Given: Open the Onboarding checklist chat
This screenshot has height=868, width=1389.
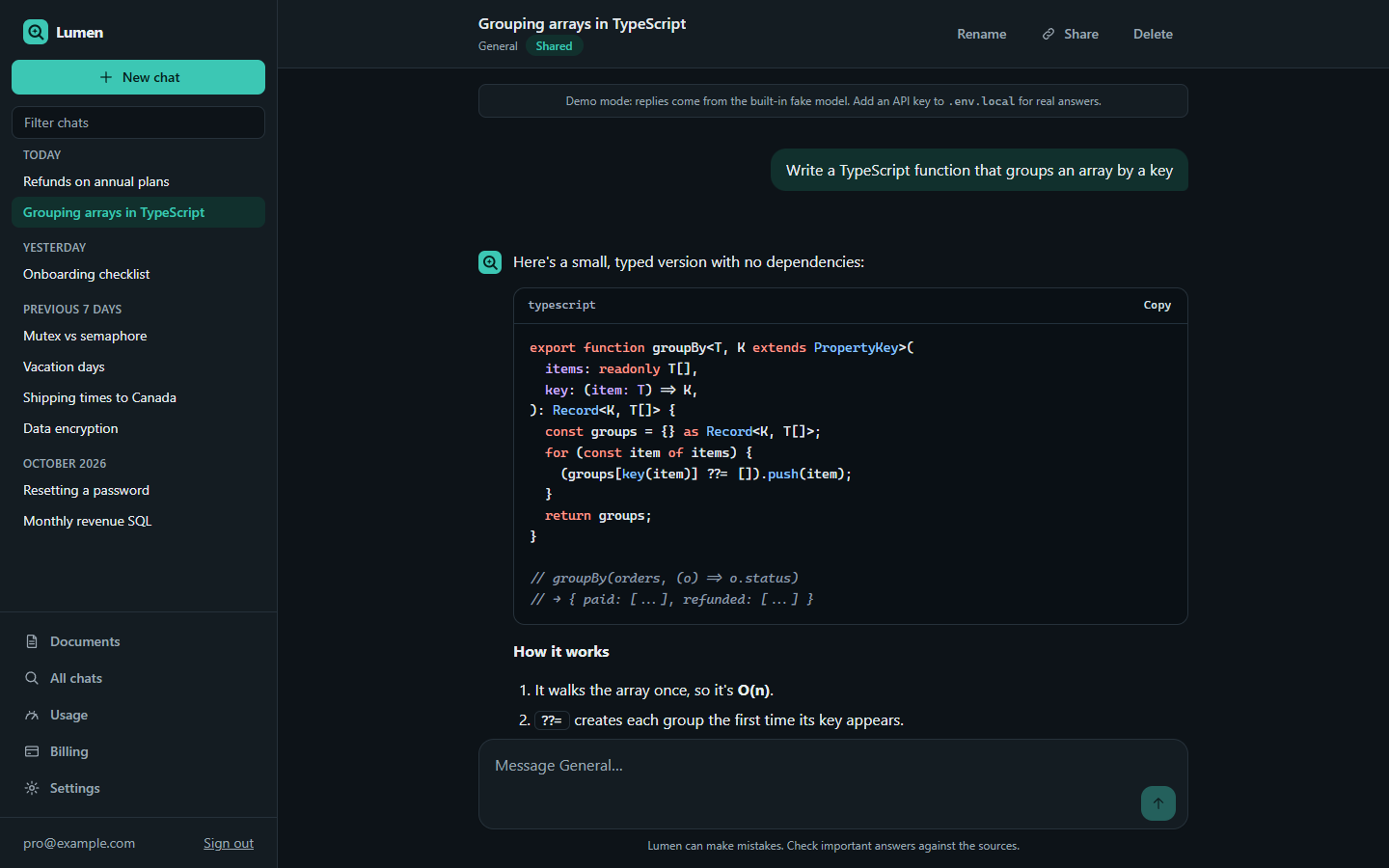Looking at the screenshot, I should [x=138, y=274].
